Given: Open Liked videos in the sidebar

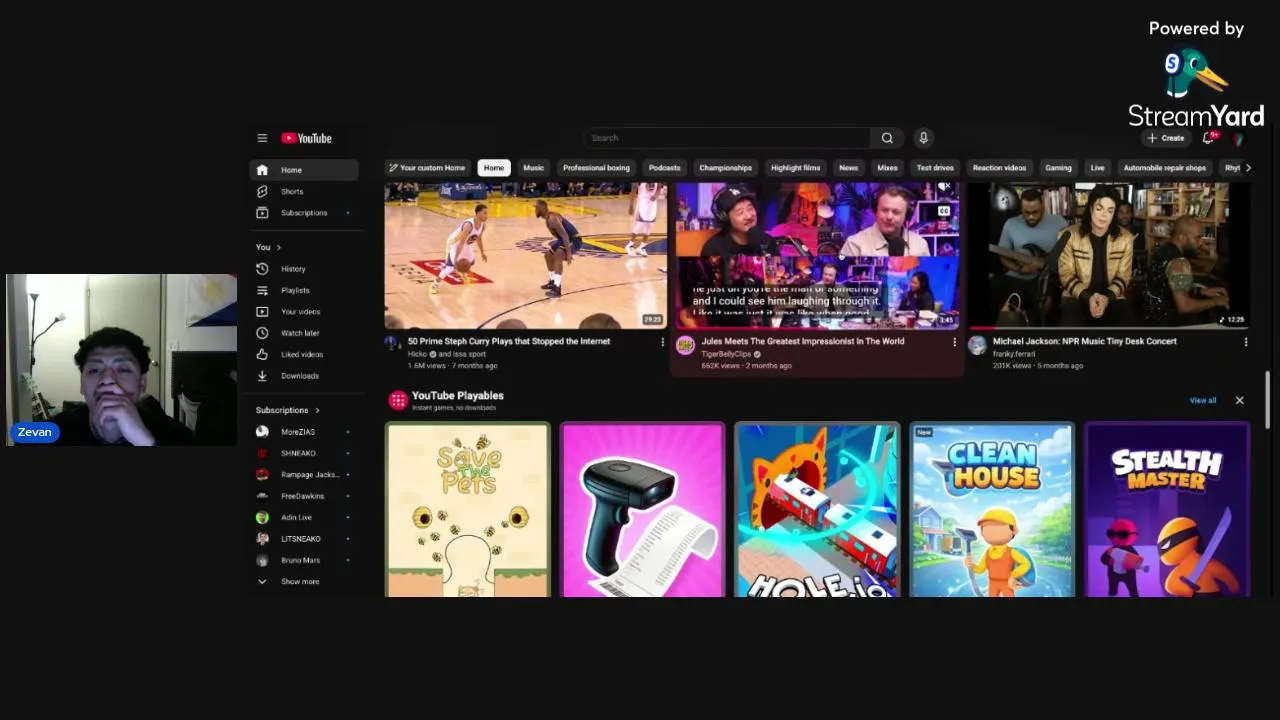Looking at the screenshot, I should click(304, 354).
